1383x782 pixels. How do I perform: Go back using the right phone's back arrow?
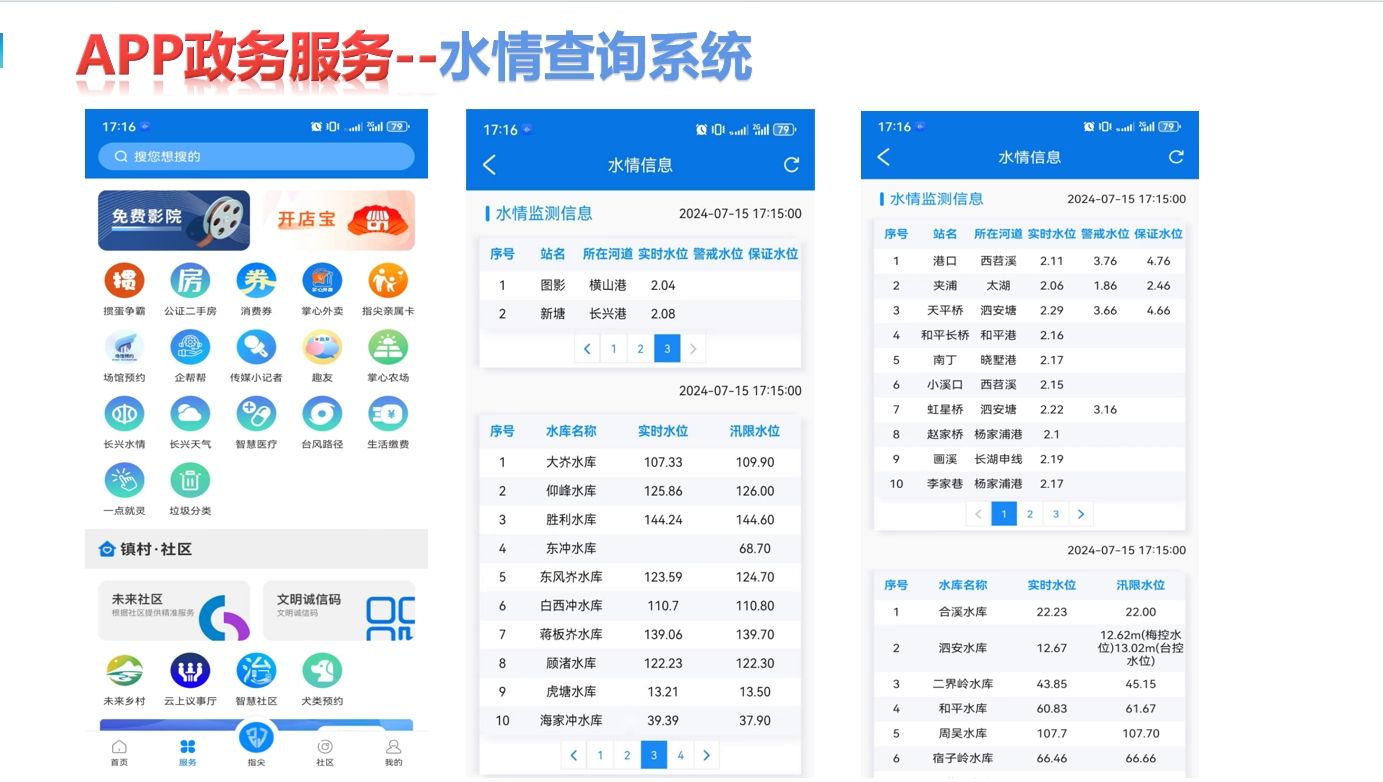point(883,157)
